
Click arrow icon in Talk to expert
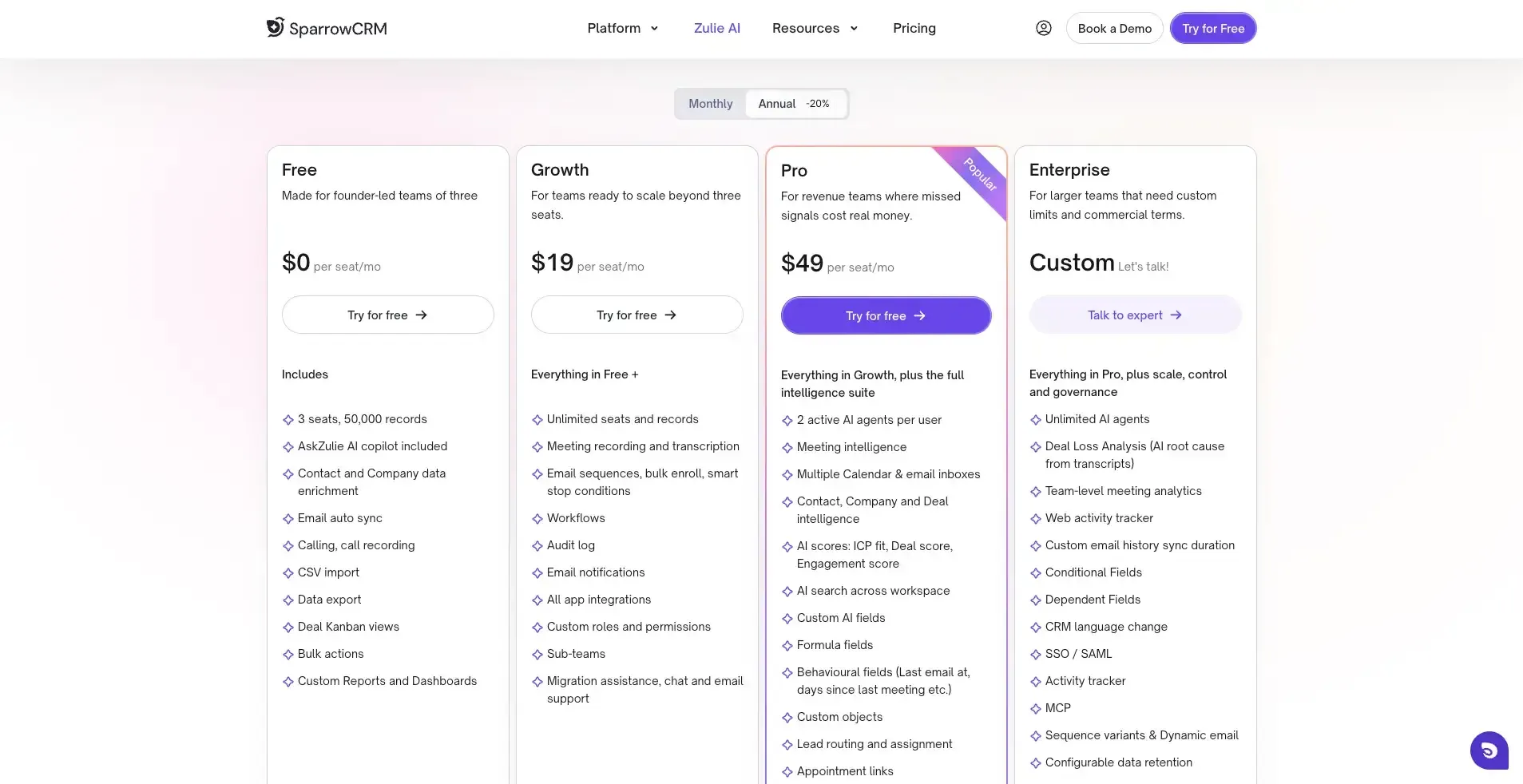1176,315
